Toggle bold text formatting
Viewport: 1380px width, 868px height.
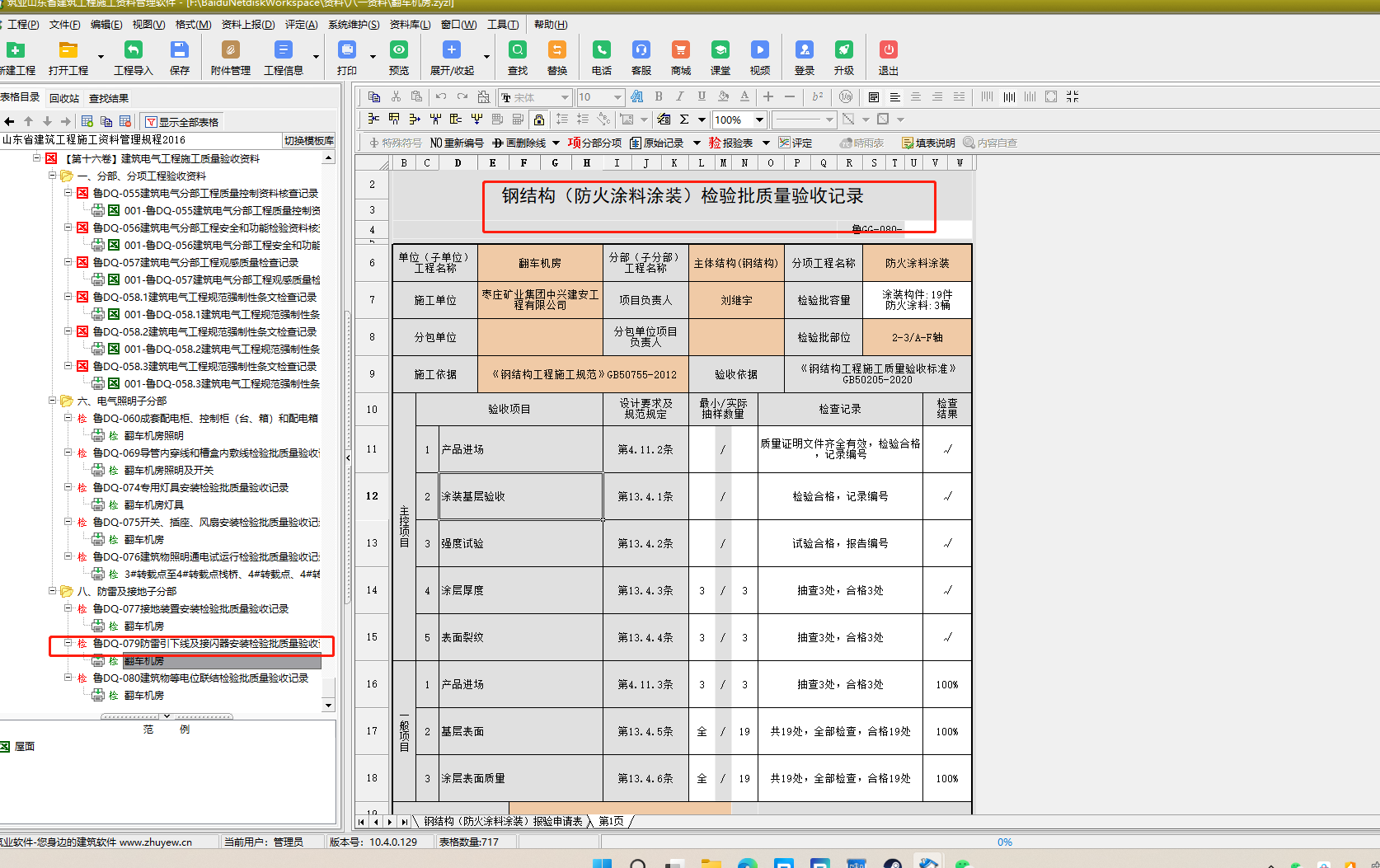click(x=659, y=96)
